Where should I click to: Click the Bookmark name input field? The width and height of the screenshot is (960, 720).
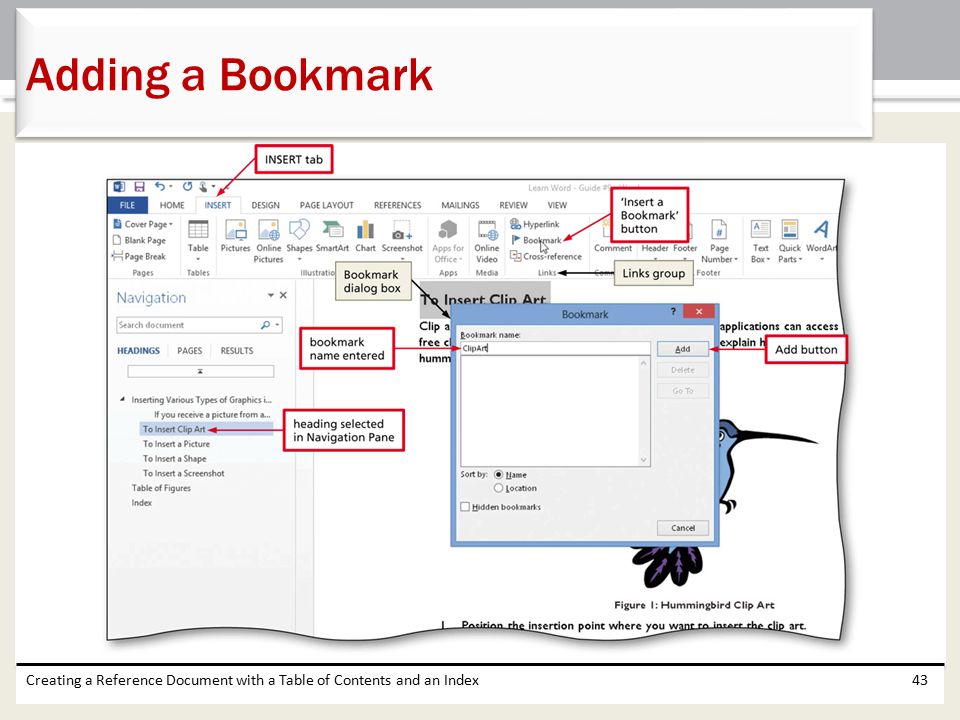[555, 348]
